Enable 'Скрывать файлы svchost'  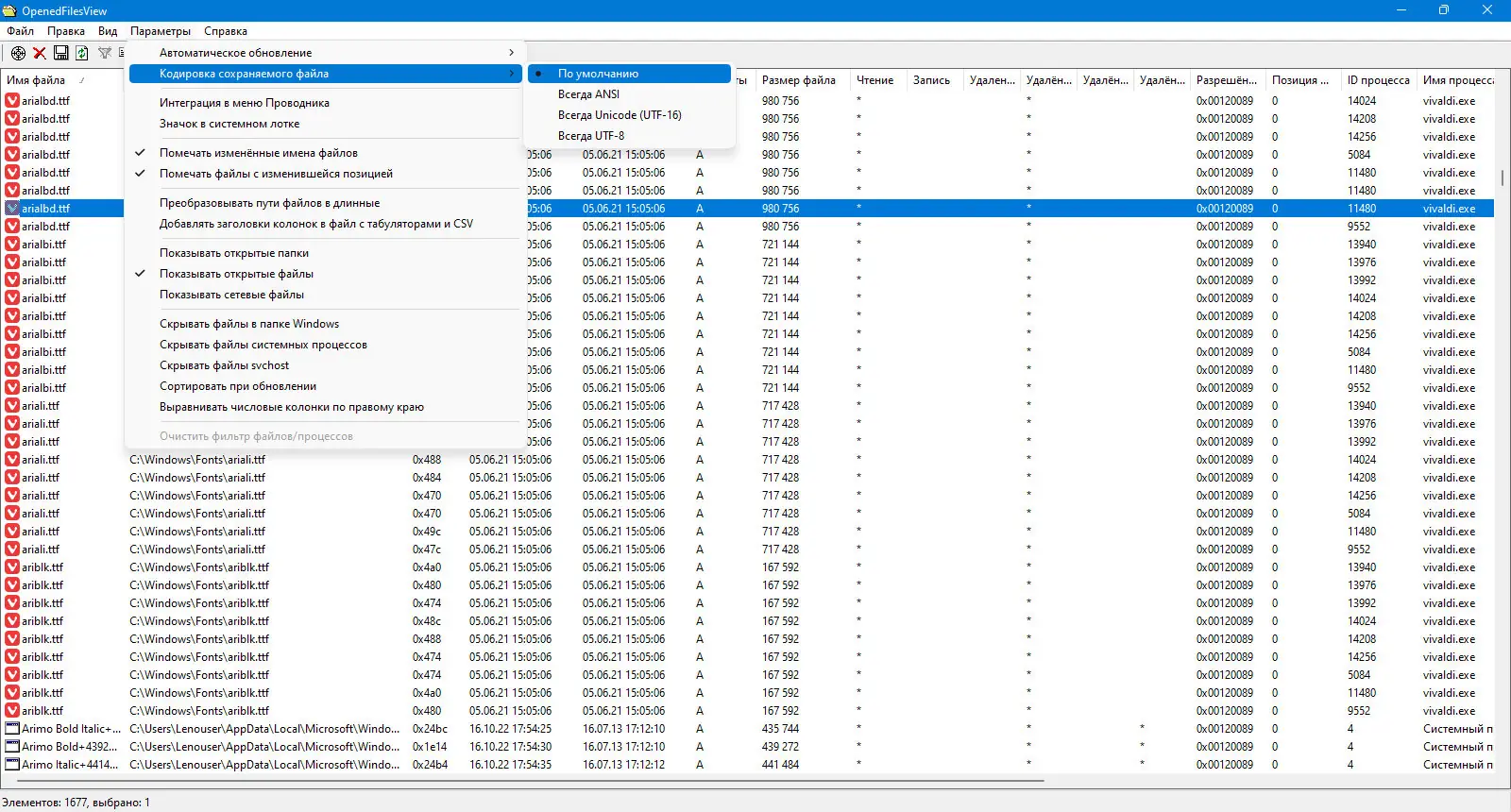[326, 365]
